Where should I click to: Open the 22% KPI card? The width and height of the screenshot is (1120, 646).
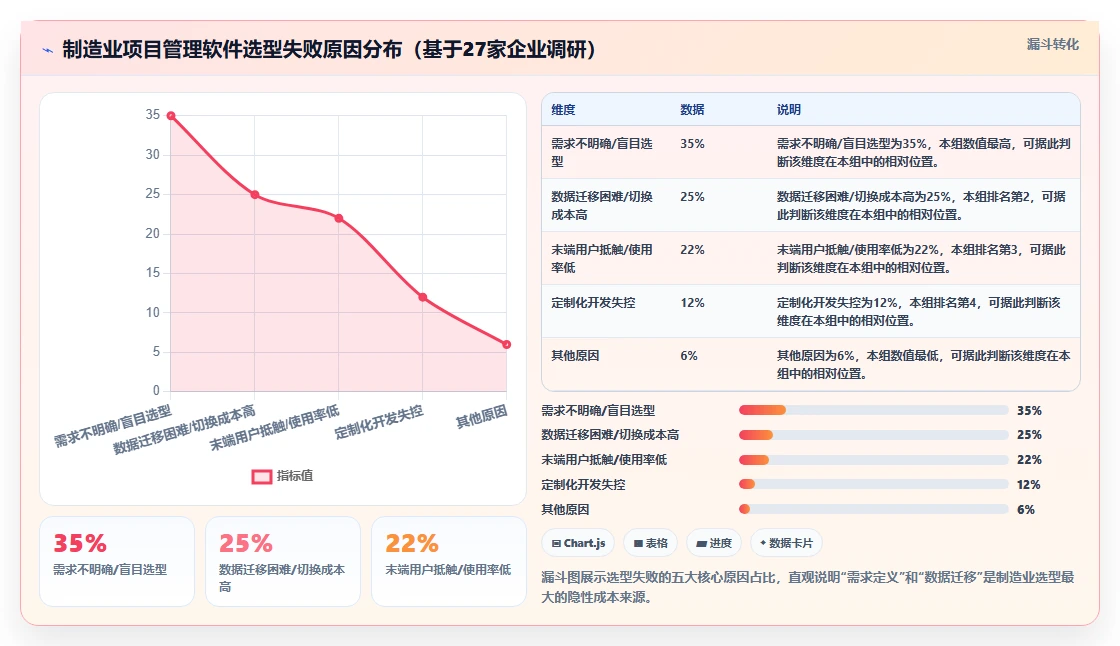pos(449,562)
